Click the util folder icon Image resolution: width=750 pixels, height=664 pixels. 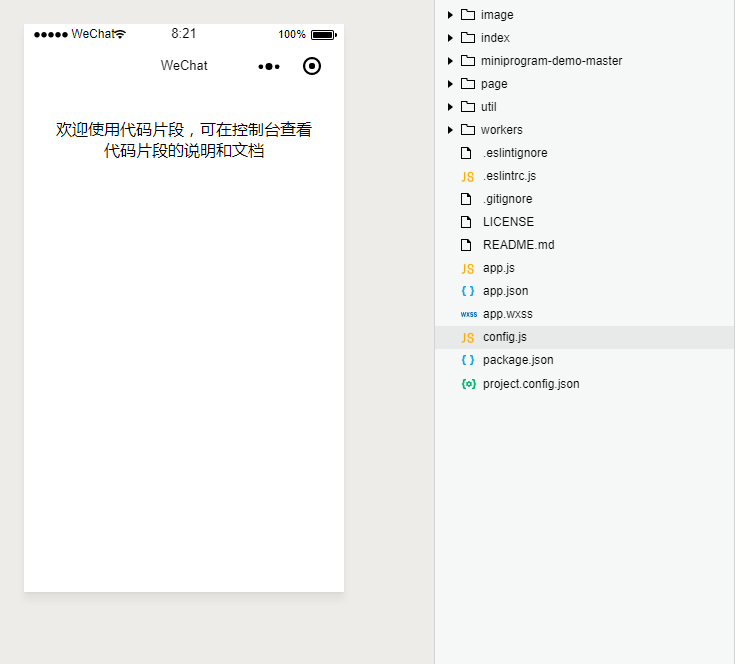pyautogui.click(x=468, y=107)
